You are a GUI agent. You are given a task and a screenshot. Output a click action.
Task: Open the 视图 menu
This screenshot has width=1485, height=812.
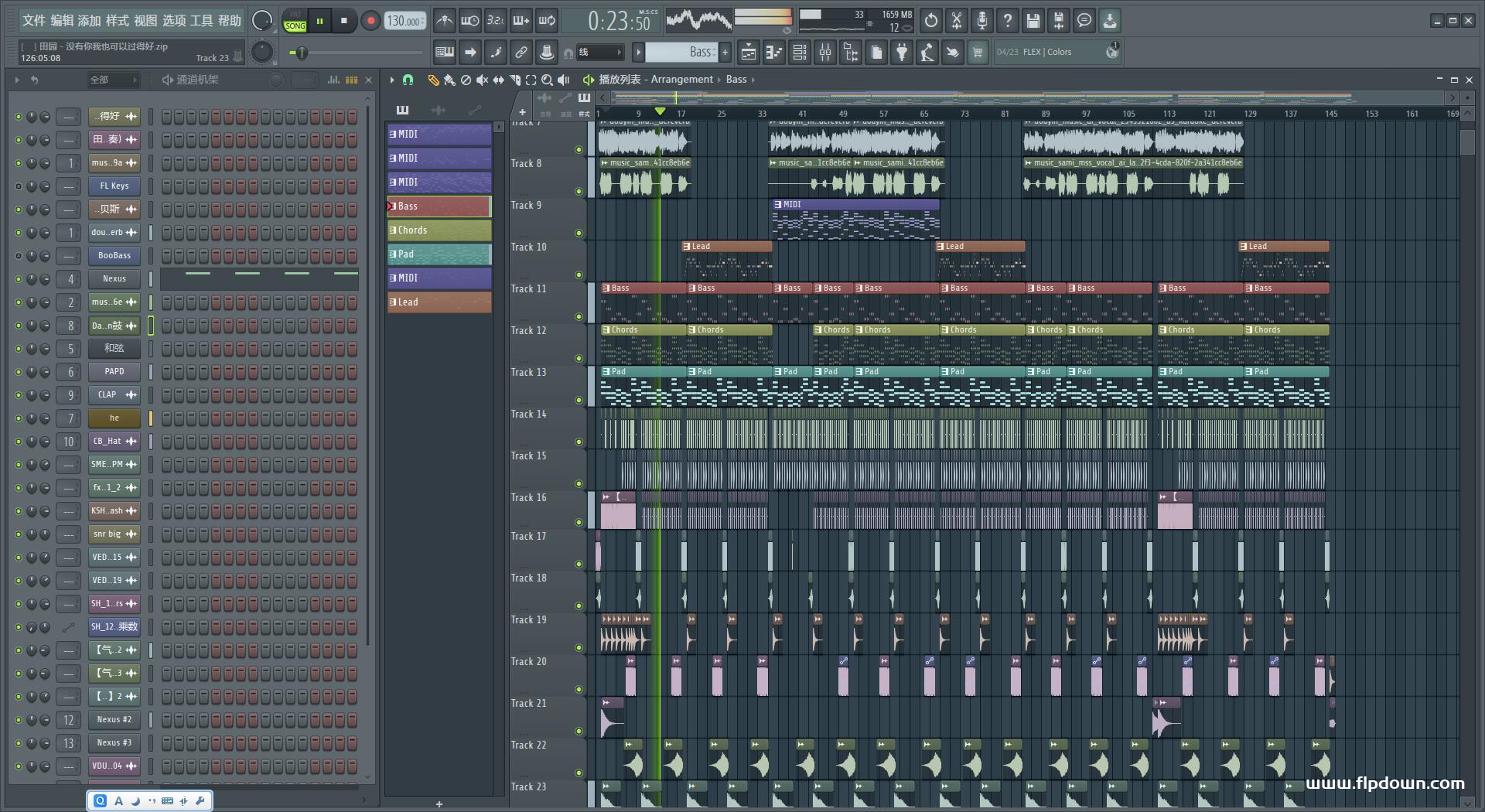(x=145, y=21)
